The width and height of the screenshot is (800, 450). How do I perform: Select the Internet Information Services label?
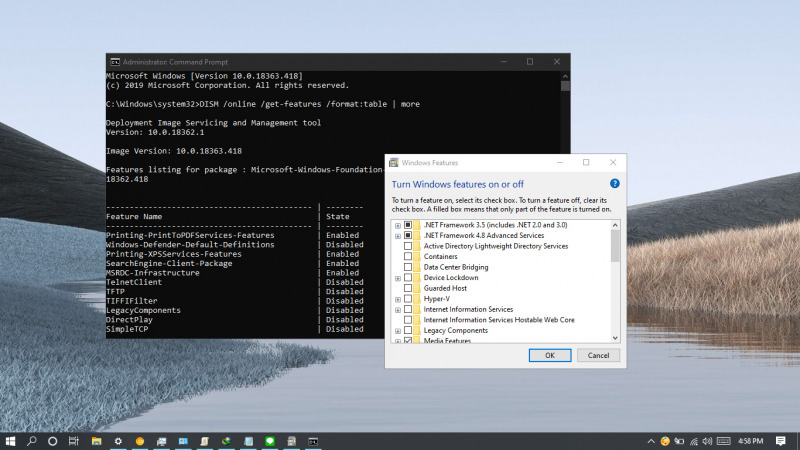[468, 309]
